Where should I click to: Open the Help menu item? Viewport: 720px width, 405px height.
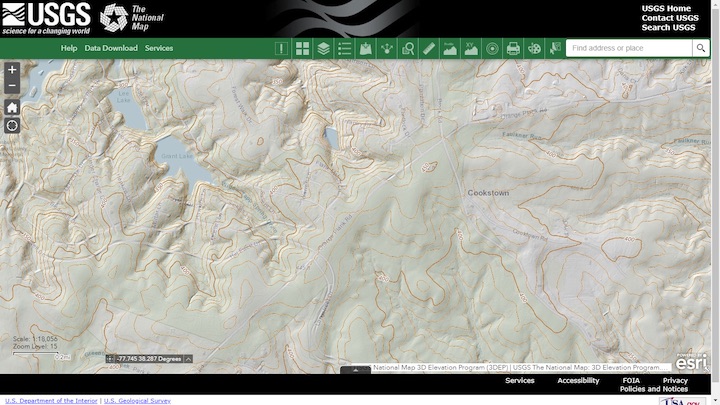tap(68, 48)
